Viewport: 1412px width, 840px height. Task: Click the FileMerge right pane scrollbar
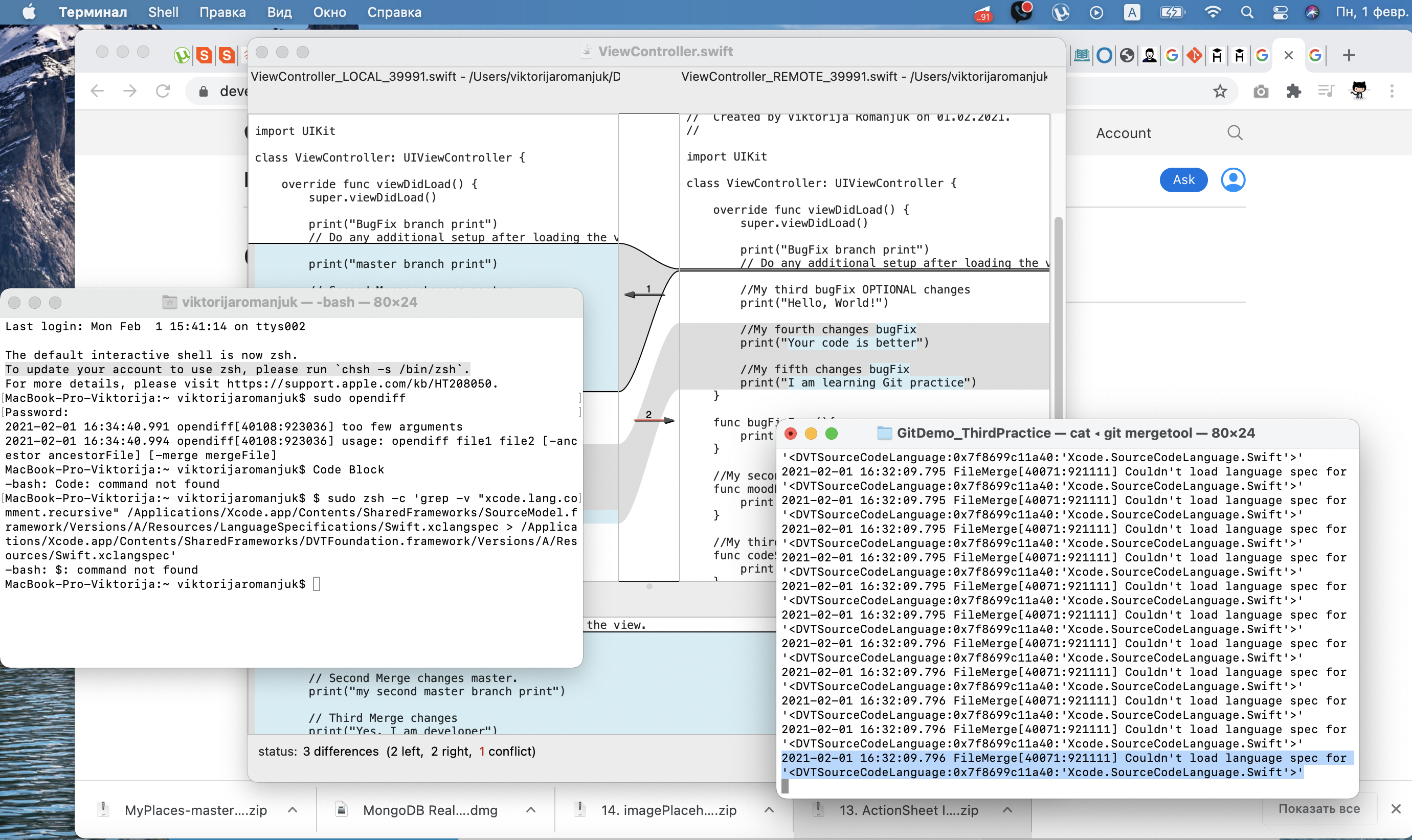pos(1058,317)
